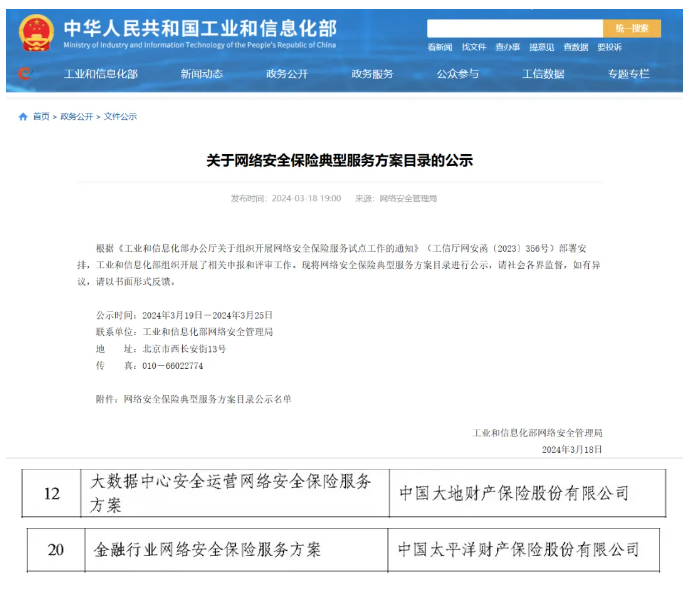Open the 提意见 quick link

(542, 47)
